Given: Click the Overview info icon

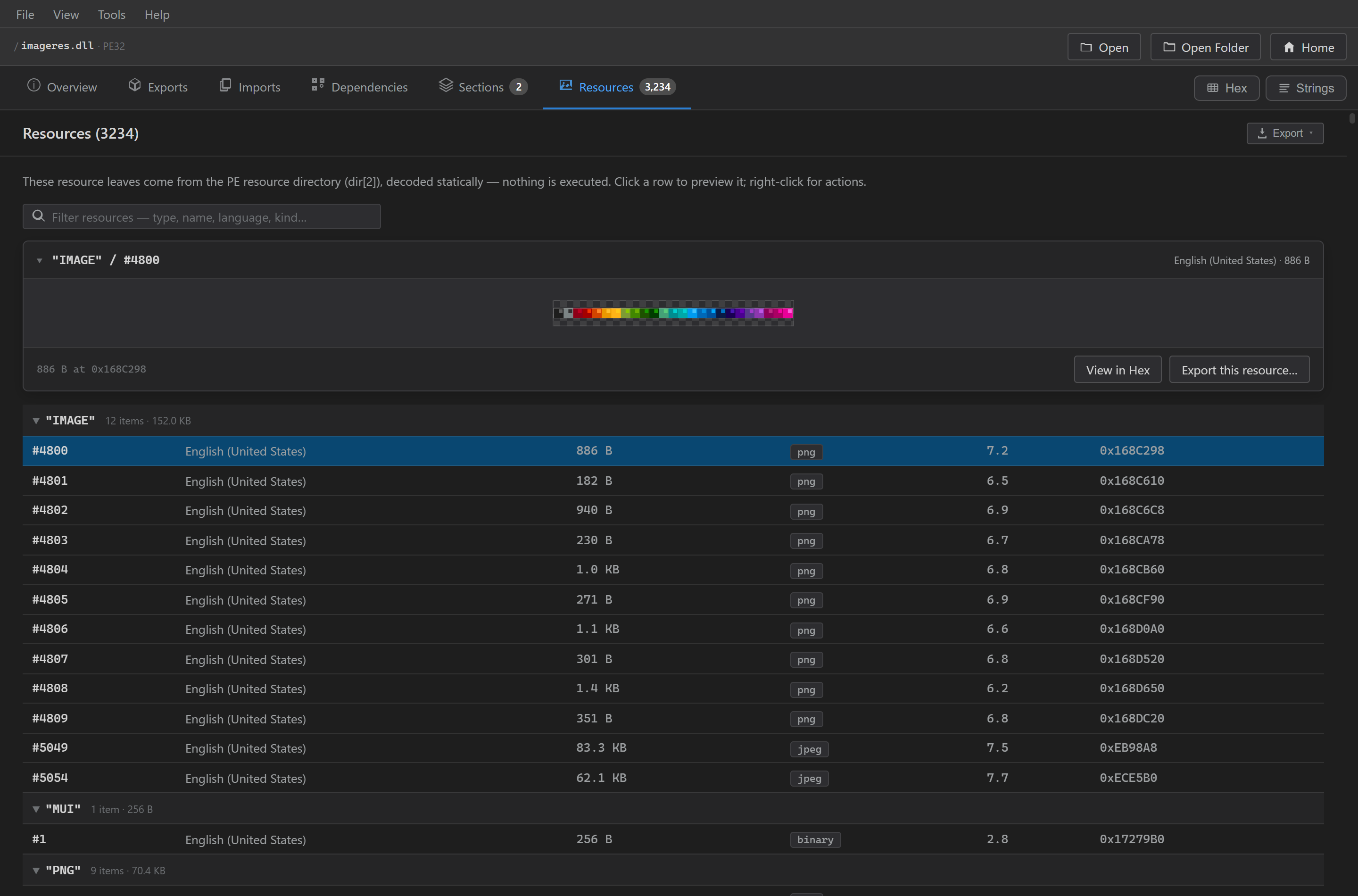Looking at the screenshot, I should [33, 86].
